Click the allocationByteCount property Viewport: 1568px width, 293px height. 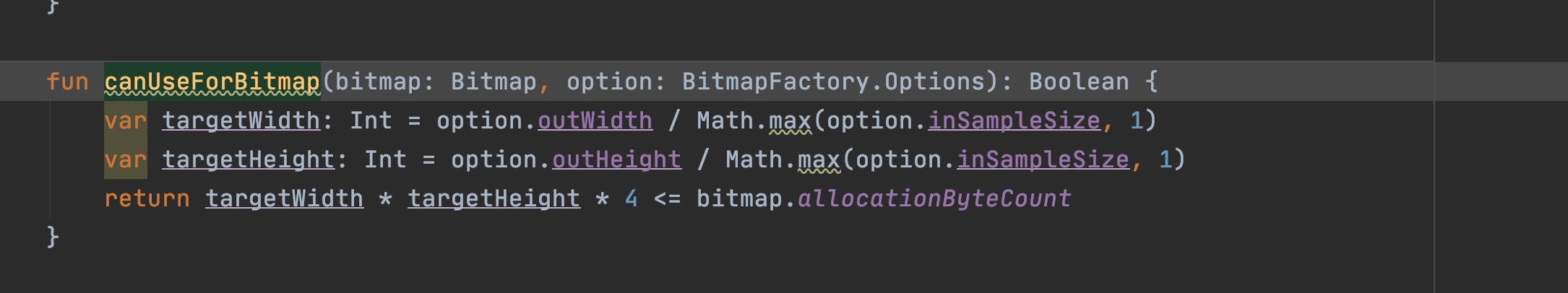pos(934,198)
